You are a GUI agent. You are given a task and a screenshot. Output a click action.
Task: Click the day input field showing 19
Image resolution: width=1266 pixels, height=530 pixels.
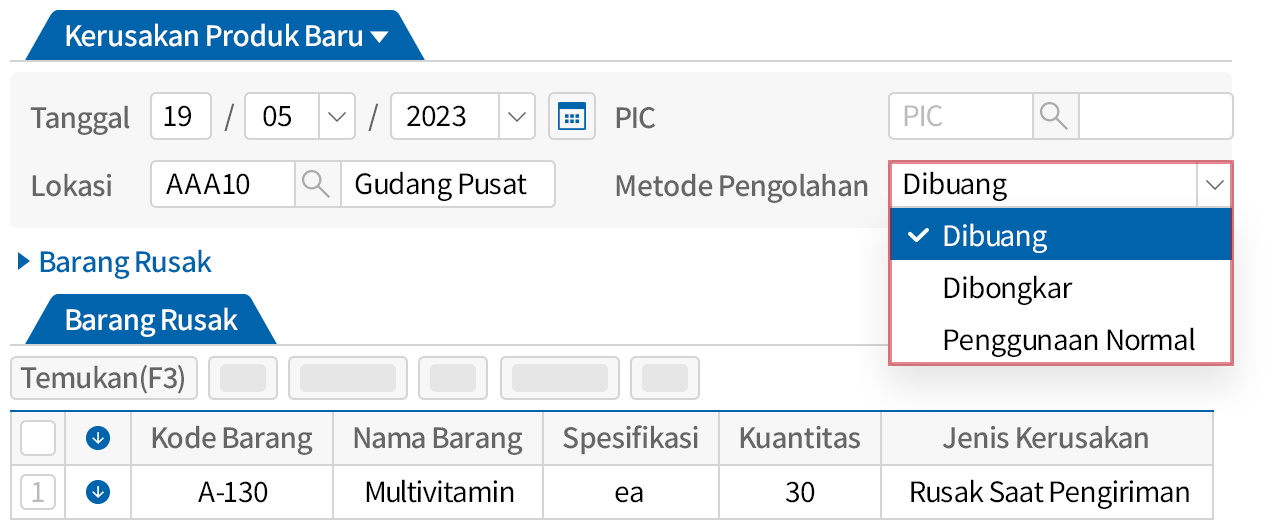tap(180, 117)
